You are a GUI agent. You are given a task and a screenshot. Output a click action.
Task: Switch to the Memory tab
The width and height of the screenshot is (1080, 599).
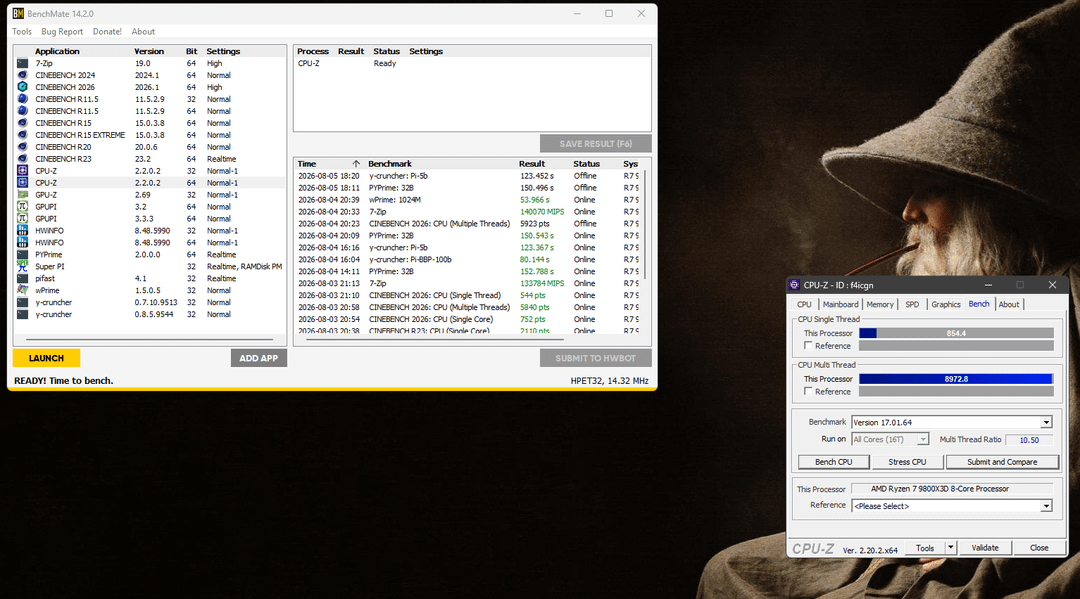880,304
